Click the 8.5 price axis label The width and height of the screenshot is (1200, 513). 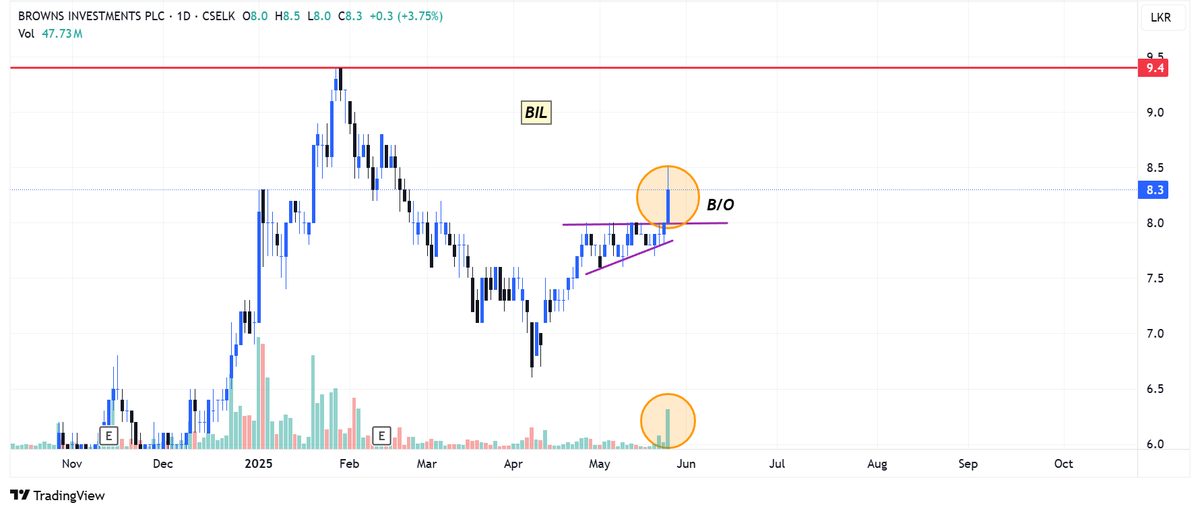tap(1155, 168)
